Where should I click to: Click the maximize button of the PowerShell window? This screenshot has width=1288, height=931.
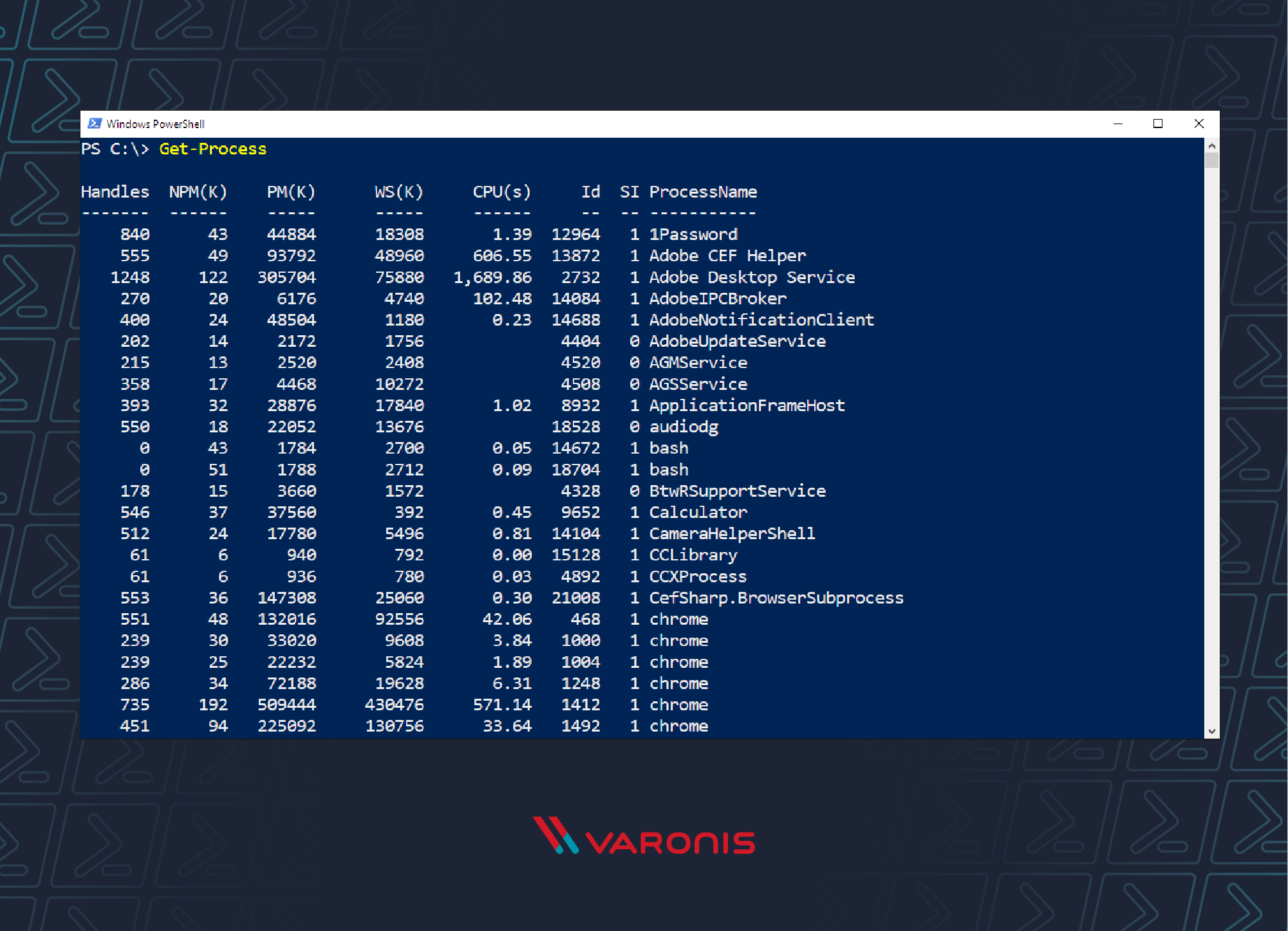pos(1158,123)
